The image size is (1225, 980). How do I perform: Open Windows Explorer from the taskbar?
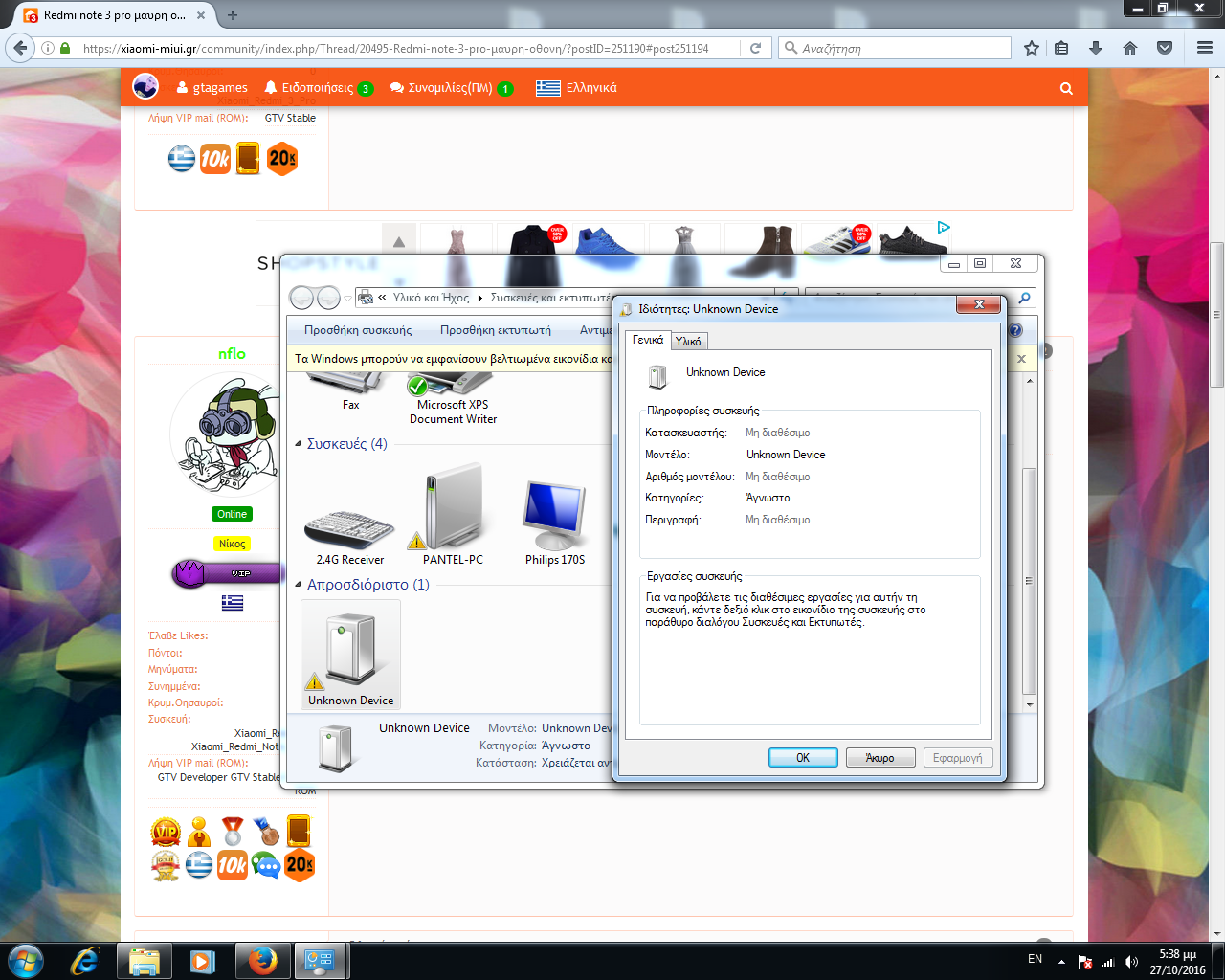click(145, 961)
